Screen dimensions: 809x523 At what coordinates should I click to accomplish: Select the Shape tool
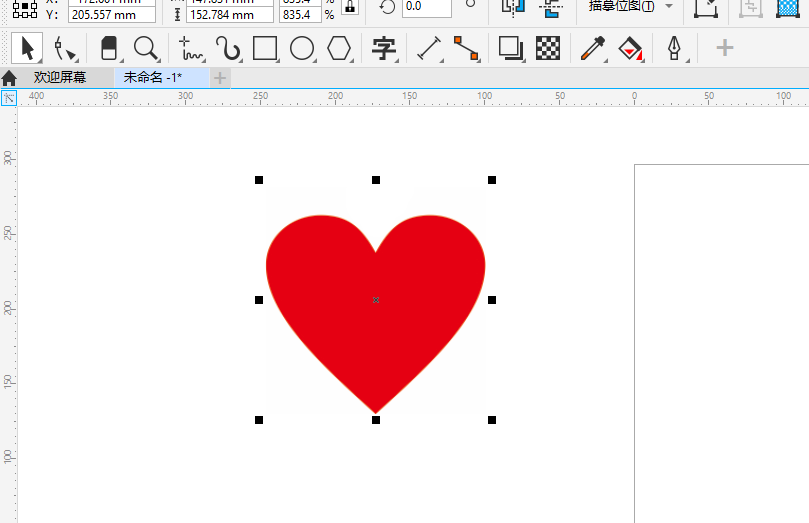pyautogui.click(x=66, y=48)
